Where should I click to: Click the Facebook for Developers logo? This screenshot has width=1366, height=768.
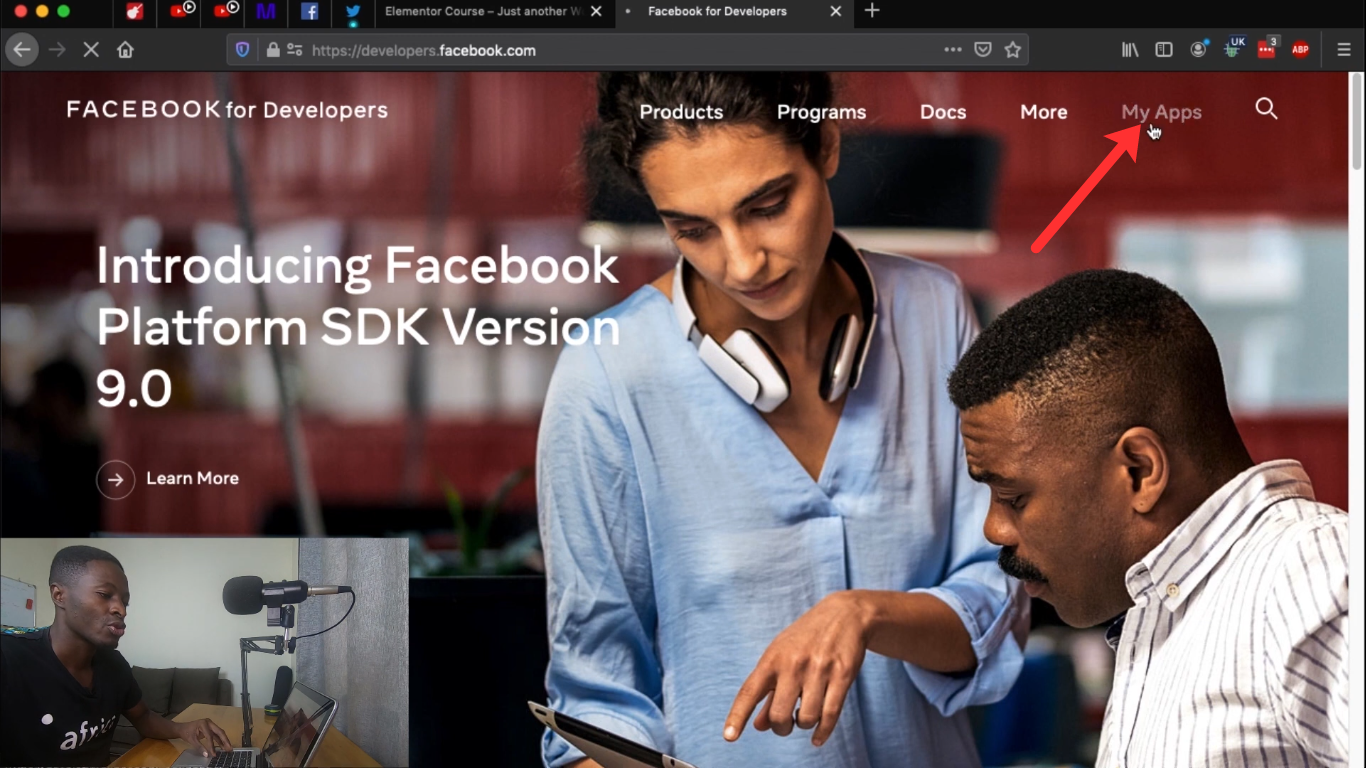227,109
